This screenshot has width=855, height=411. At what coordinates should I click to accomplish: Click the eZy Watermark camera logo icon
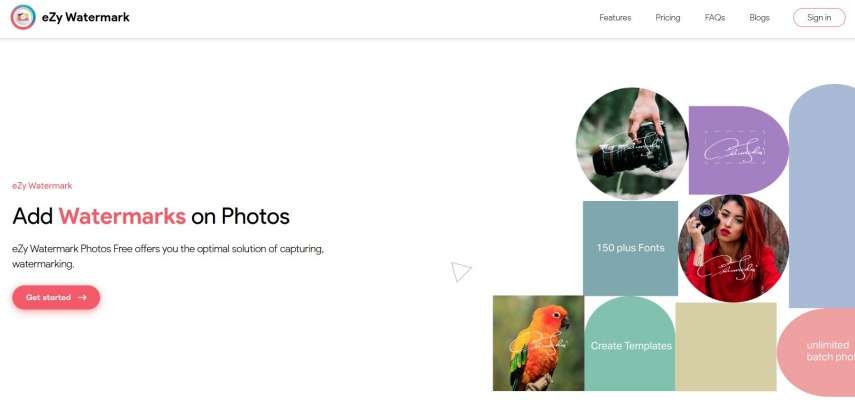point(23,17)
